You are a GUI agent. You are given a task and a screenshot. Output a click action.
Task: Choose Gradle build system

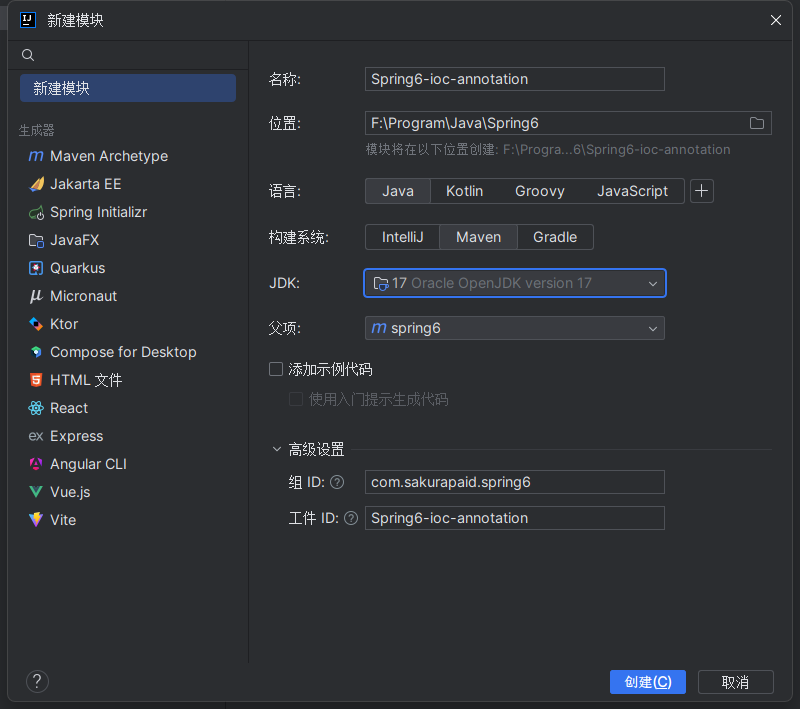555,237
